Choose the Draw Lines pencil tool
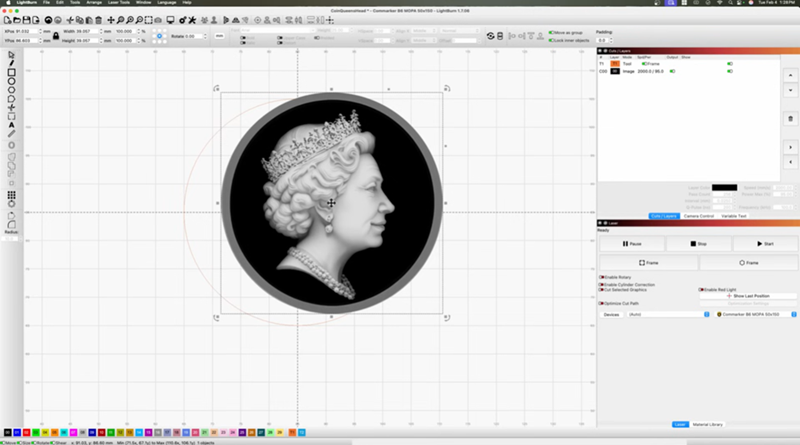The image size is (800, 445). tap(11, 63)
